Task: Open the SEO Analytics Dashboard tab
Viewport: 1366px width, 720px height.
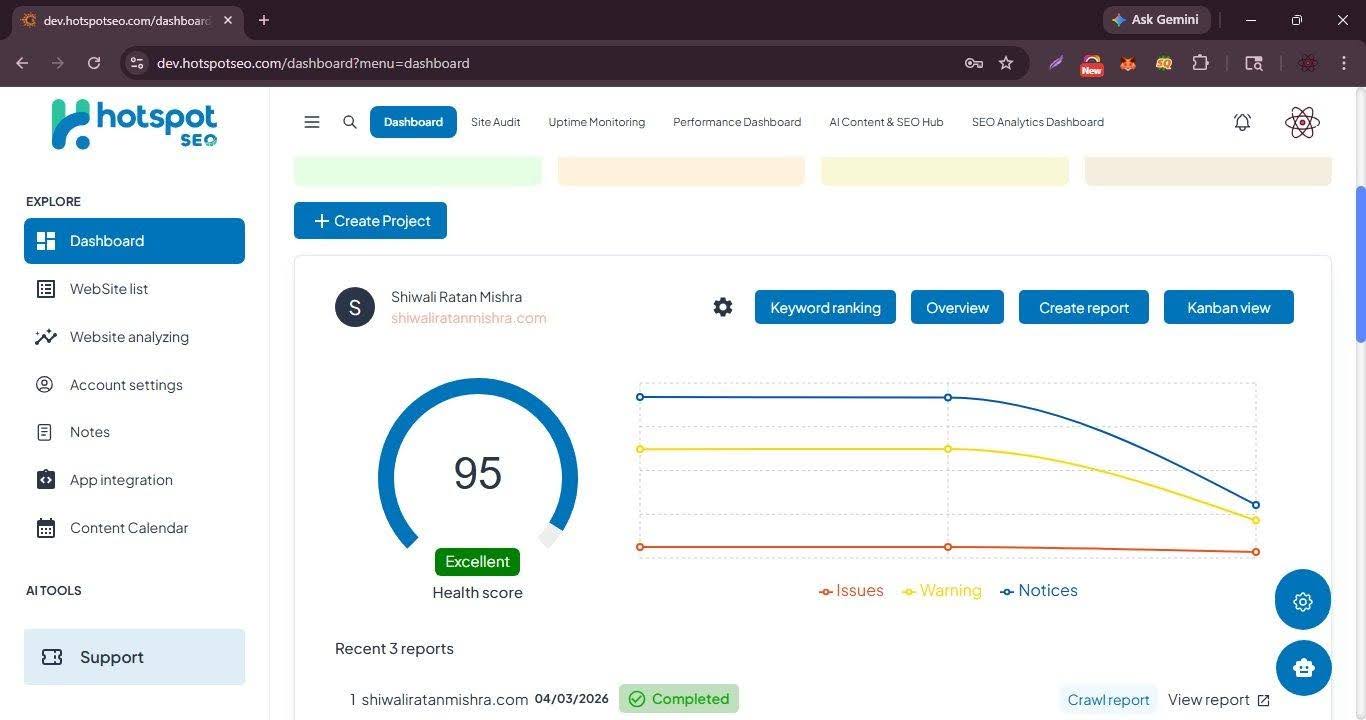Action: click(1038, 122)
